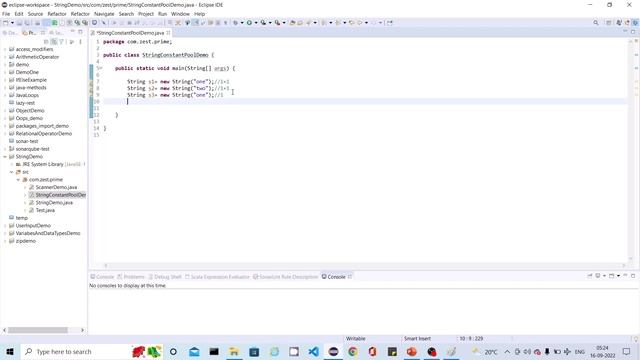Open the Windows notification center
640x360 pixels.
click(627, 351)
